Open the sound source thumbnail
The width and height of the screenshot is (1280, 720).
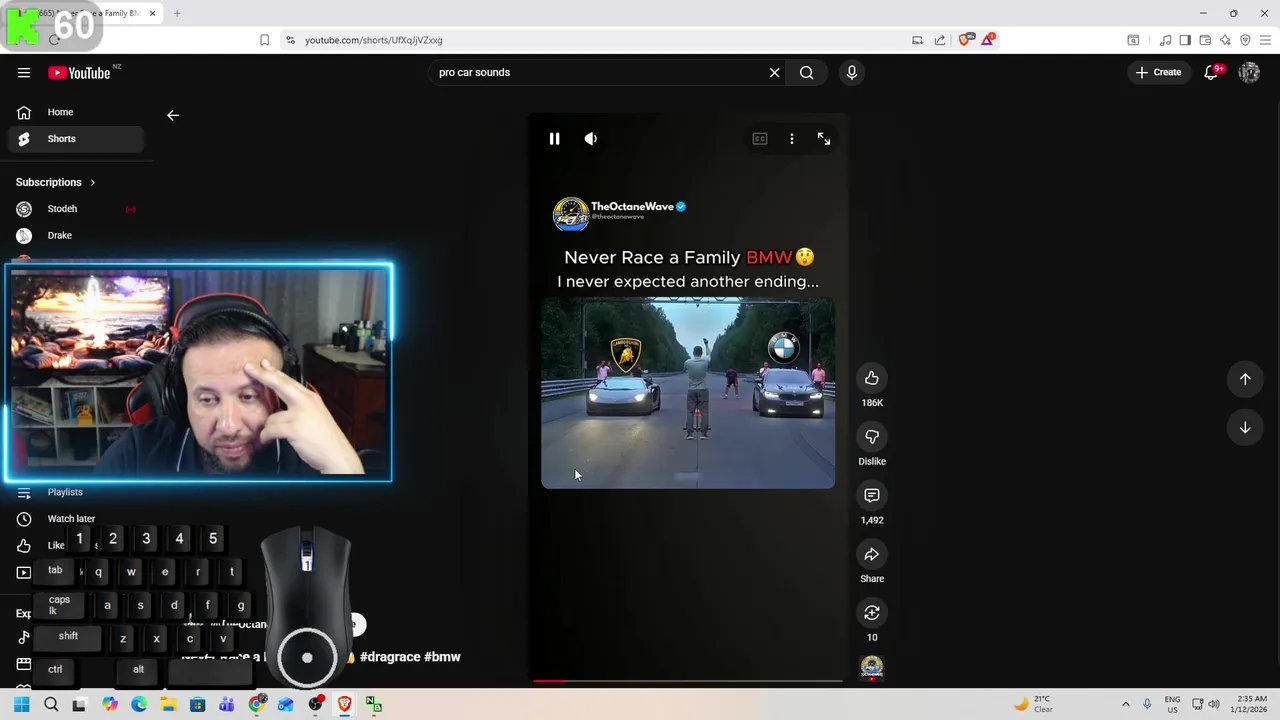(872, 667)
